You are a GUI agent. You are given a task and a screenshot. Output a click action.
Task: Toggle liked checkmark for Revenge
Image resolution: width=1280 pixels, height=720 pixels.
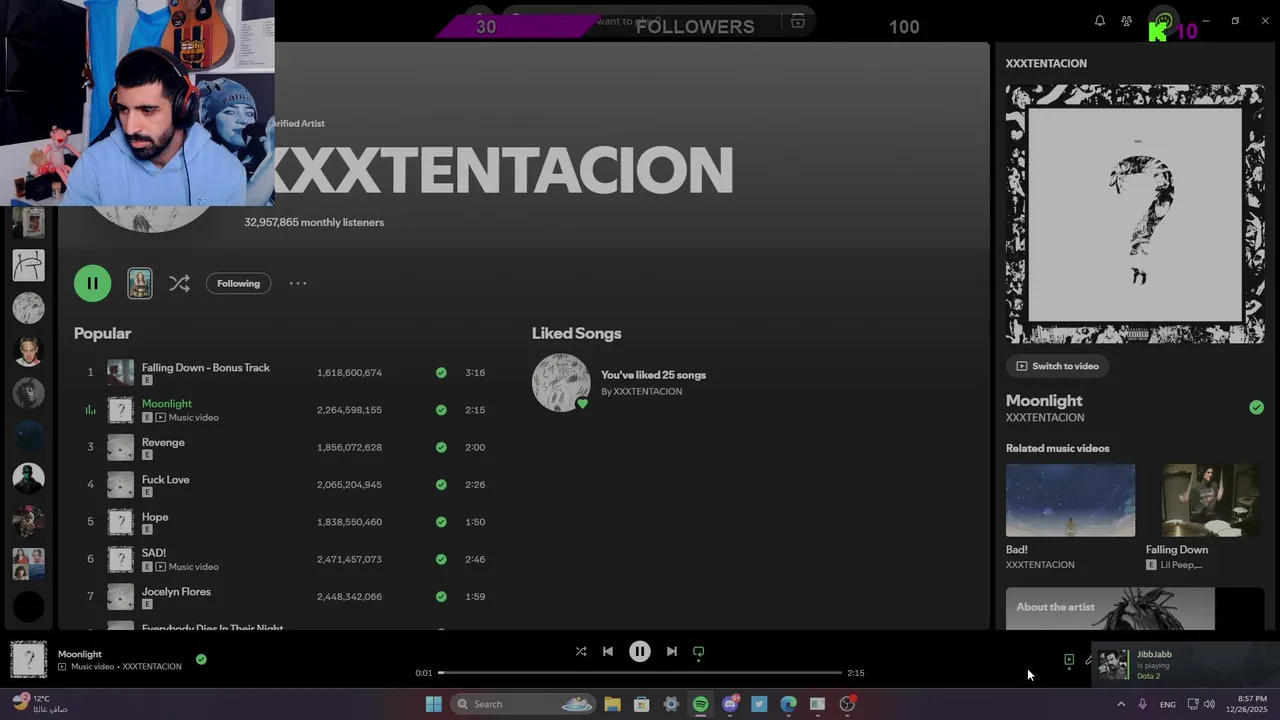(441, 447)
